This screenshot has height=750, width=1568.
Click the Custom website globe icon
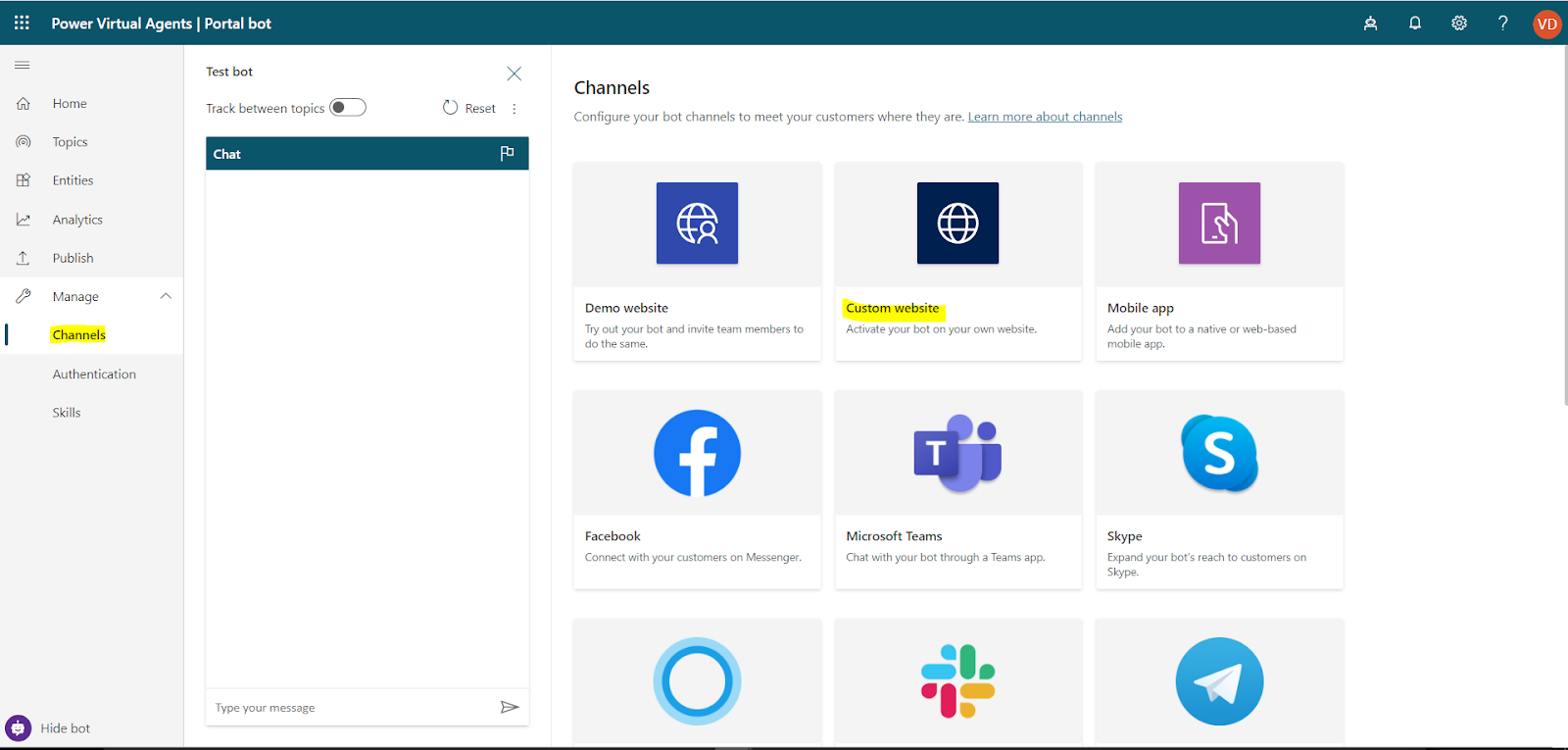(x=957, y=223)
